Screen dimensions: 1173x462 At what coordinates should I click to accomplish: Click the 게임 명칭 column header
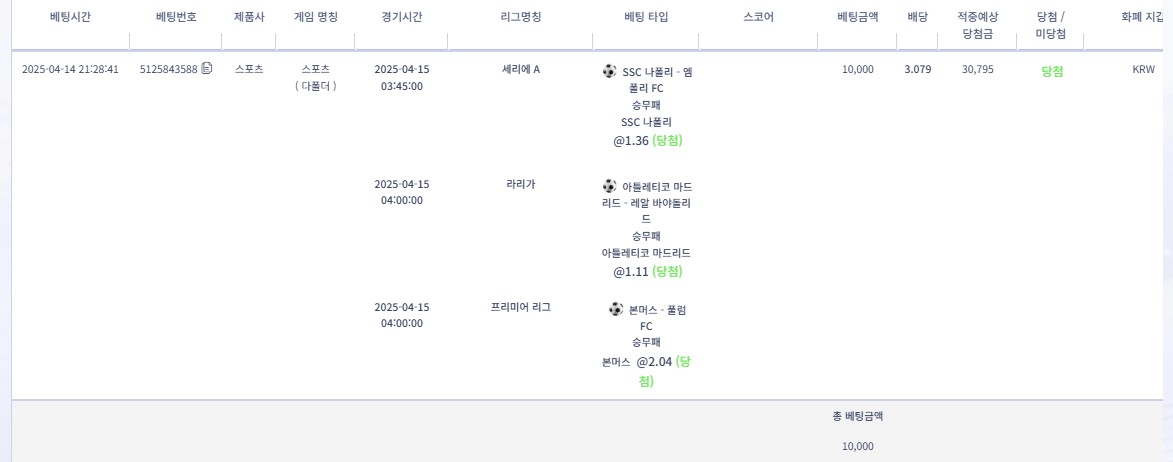pyautogui.click(x=316, y=17)
